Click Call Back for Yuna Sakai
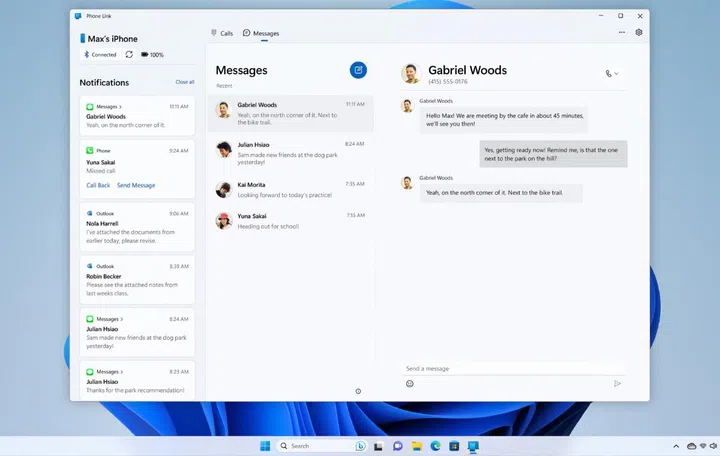Viewport: 720px width, 456px height. 98,185
